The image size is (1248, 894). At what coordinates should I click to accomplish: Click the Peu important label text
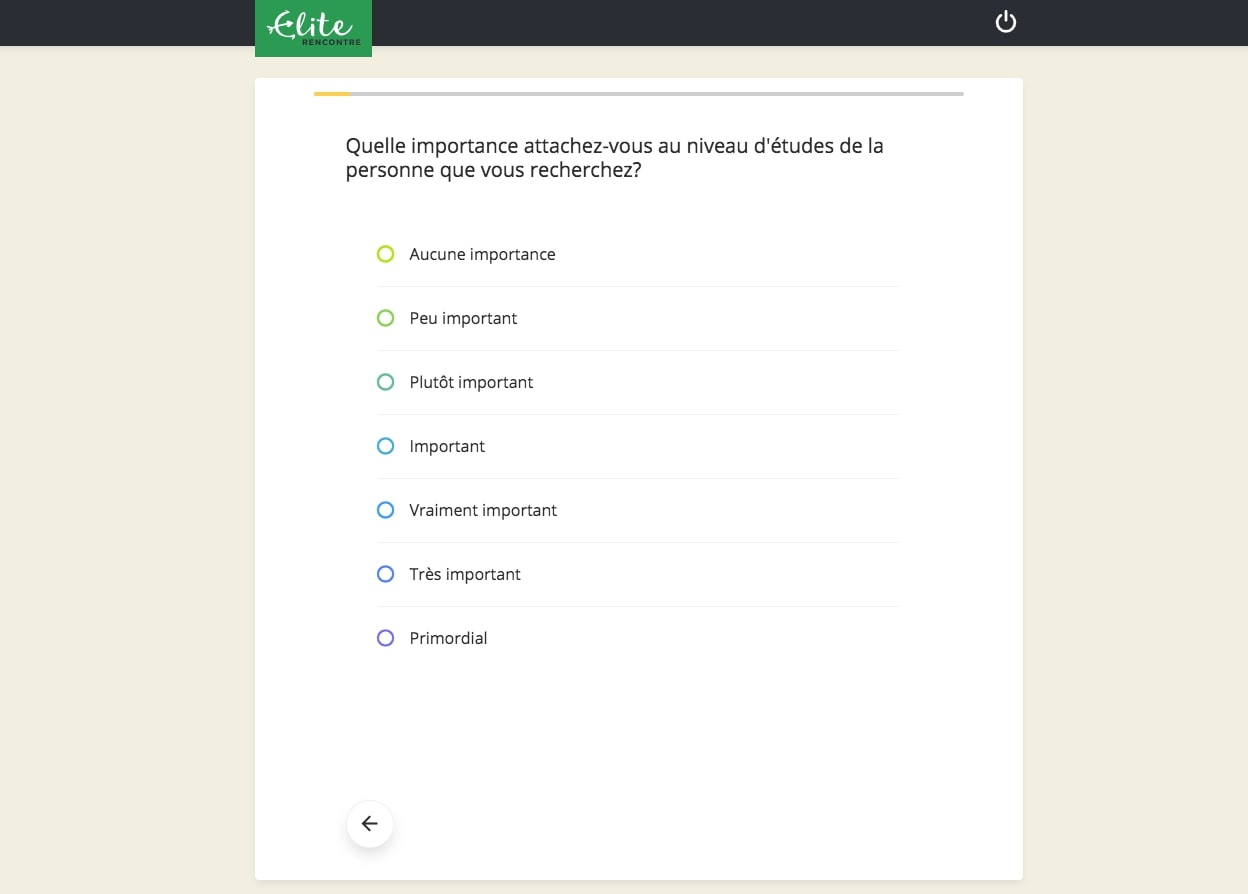tap(463, 318)
